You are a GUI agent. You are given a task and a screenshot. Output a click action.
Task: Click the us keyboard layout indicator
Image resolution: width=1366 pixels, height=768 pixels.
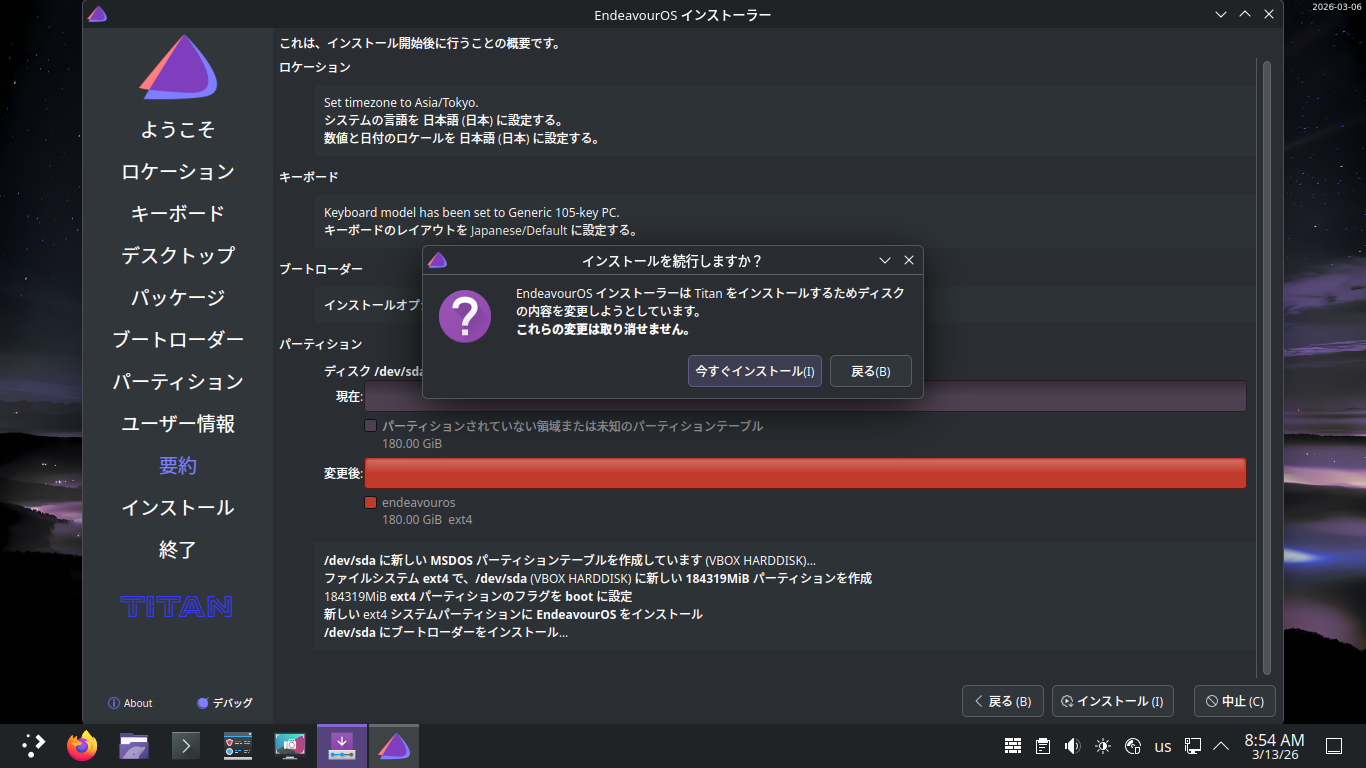[x=1163, y=746]
